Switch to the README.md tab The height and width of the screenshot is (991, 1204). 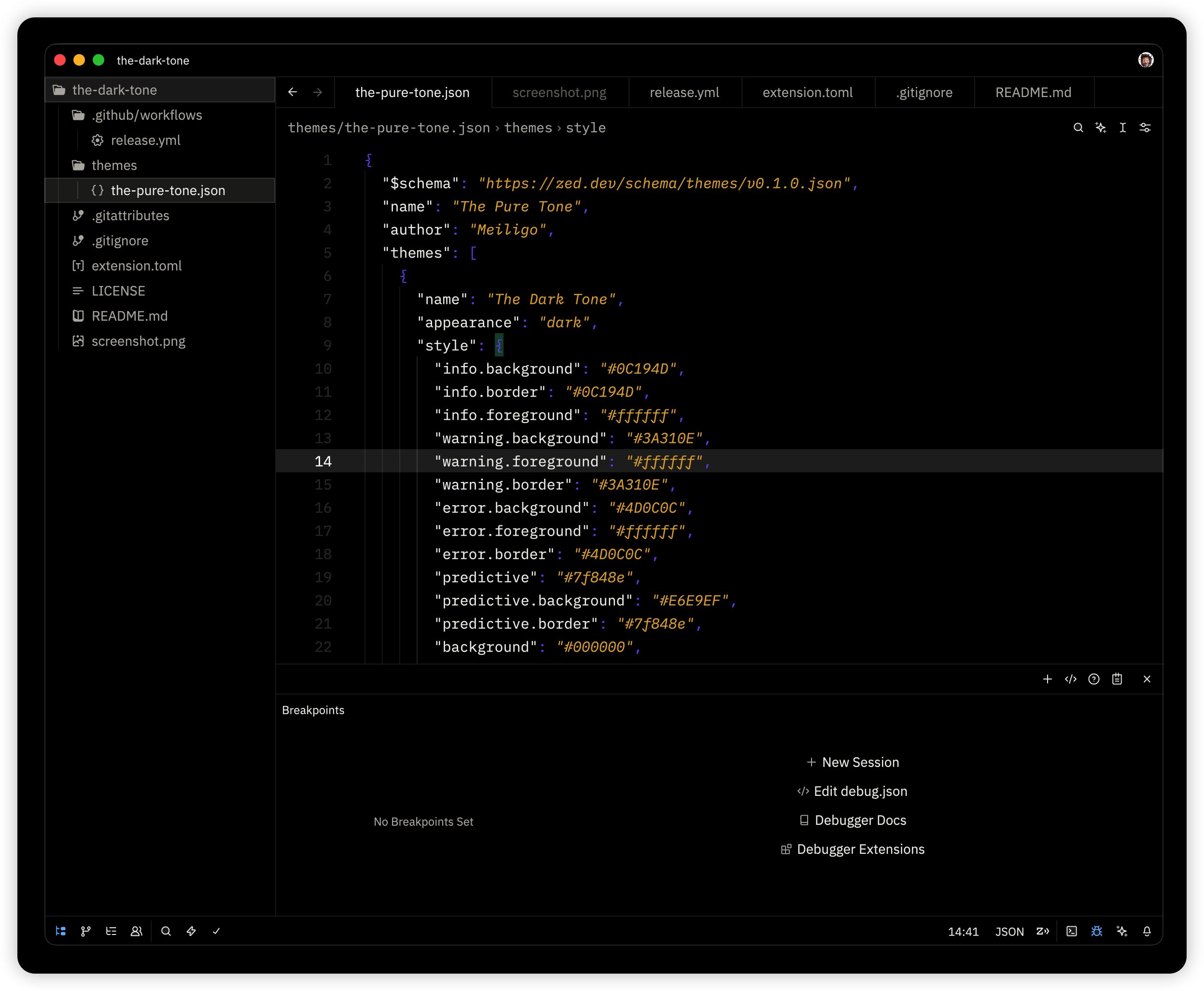(x=1034, y=92)
